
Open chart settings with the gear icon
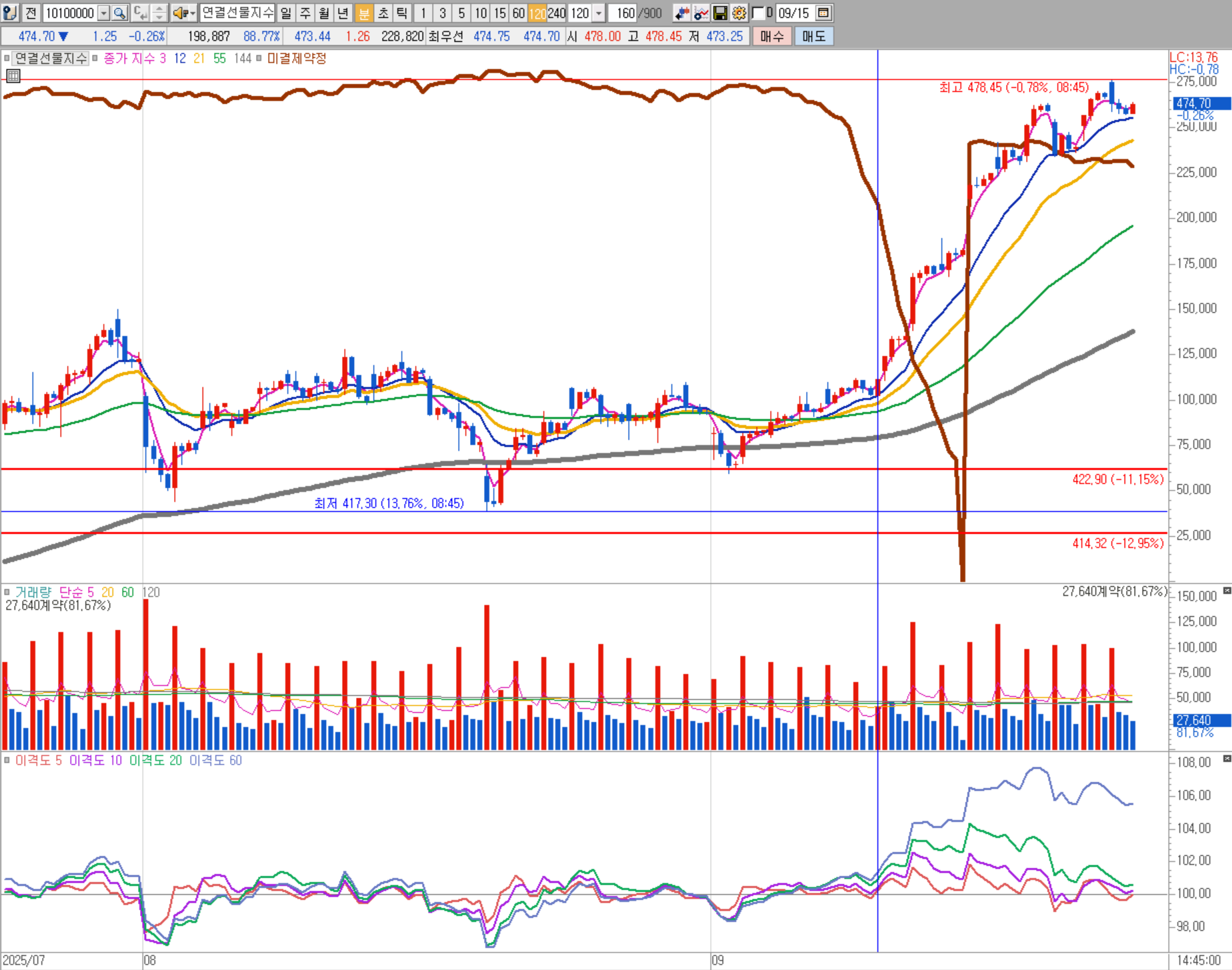pos(739,13)
